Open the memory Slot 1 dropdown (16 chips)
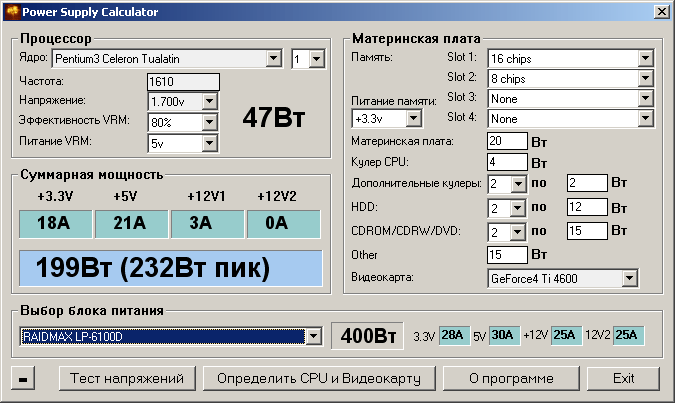The width and height of the screenshot is (675, 403). [x=571, y=58]
